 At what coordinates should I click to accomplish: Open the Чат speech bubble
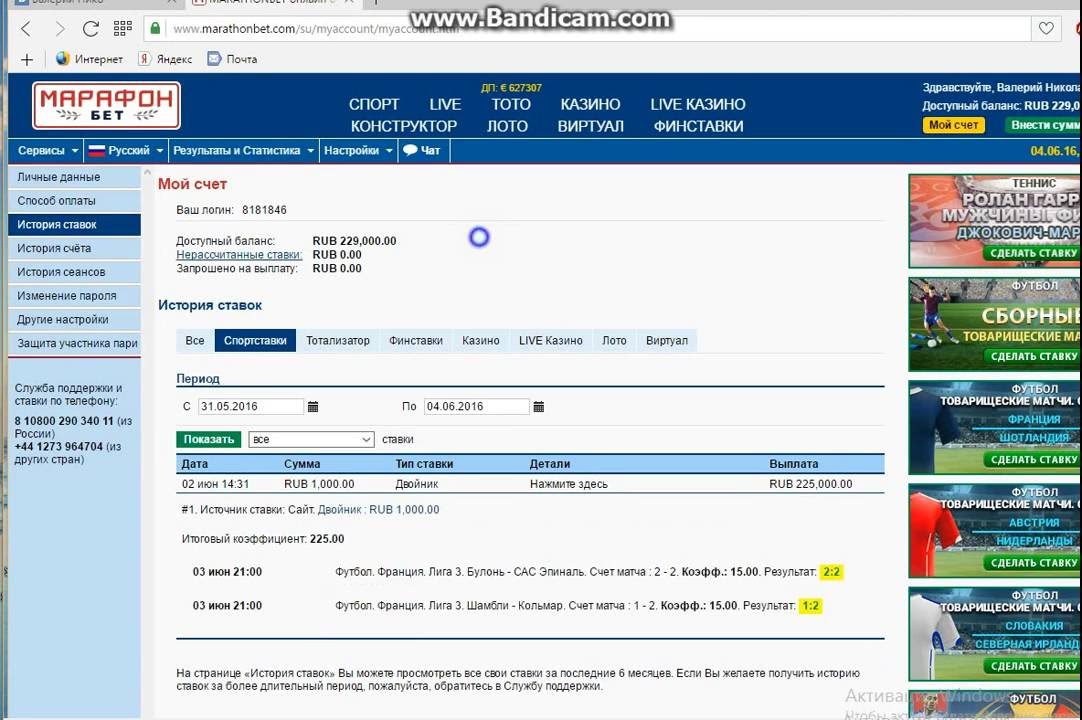click(421, 151)
